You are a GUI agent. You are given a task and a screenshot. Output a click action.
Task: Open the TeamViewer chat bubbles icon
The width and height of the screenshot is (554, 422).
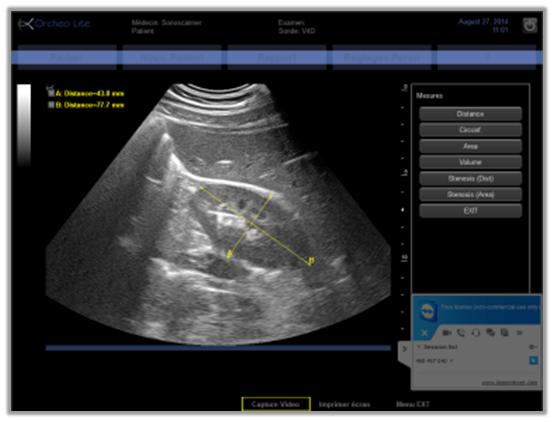[x=490, y=332]
